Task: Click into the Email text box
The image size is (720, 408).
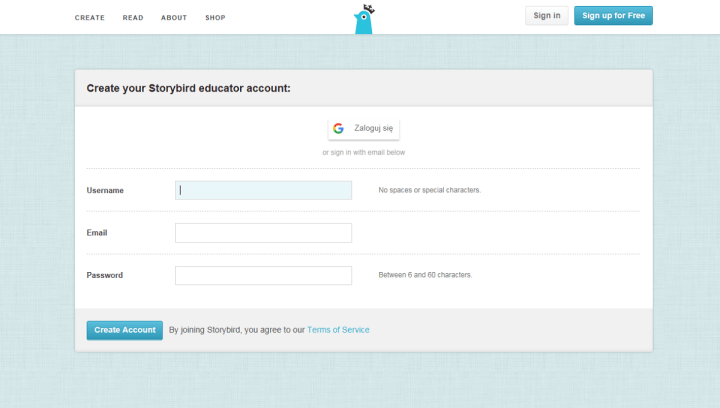Action: (263, 233)
